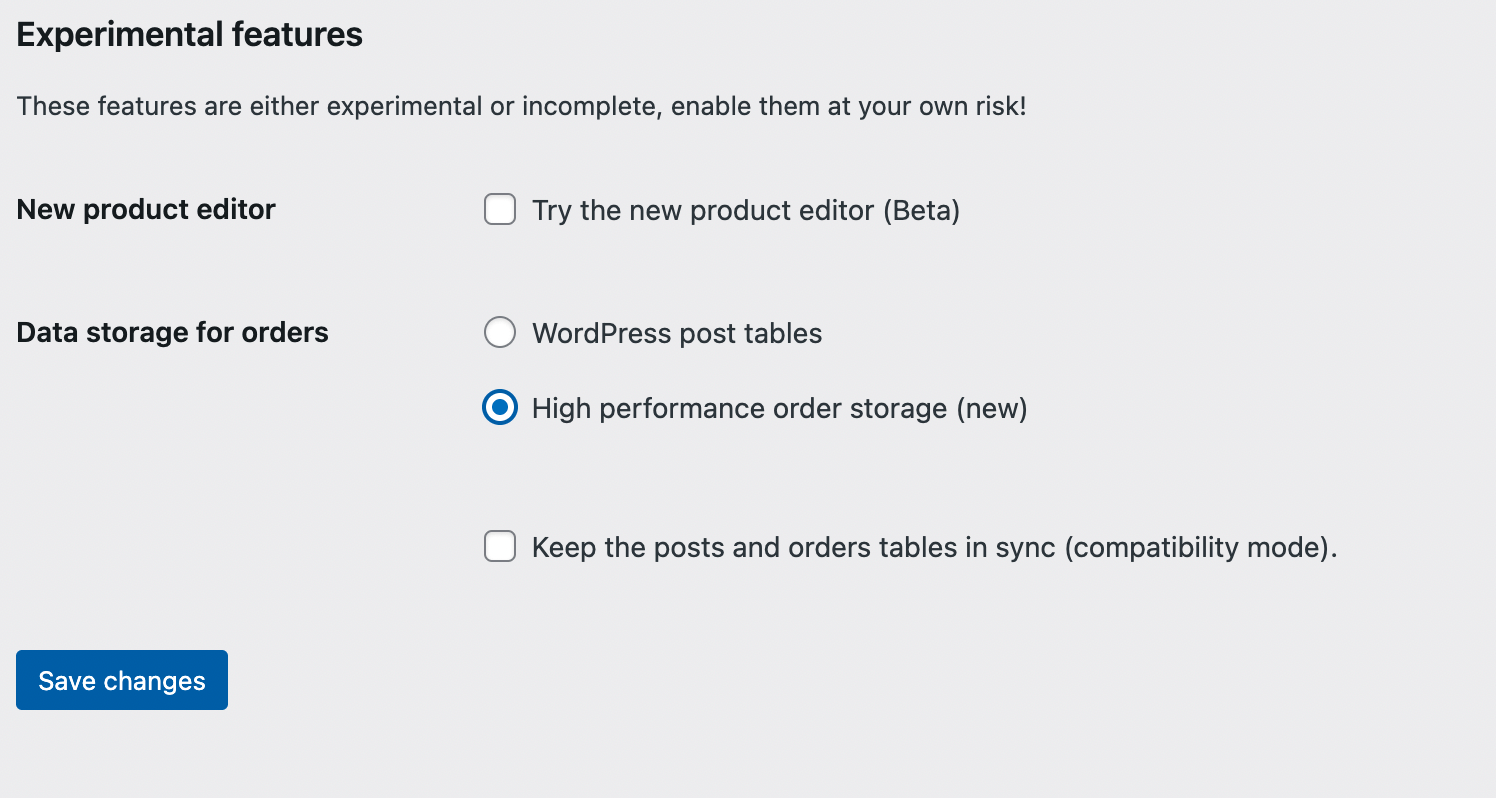Check the compatibility mode sync checkbox

tap(500, 547)
